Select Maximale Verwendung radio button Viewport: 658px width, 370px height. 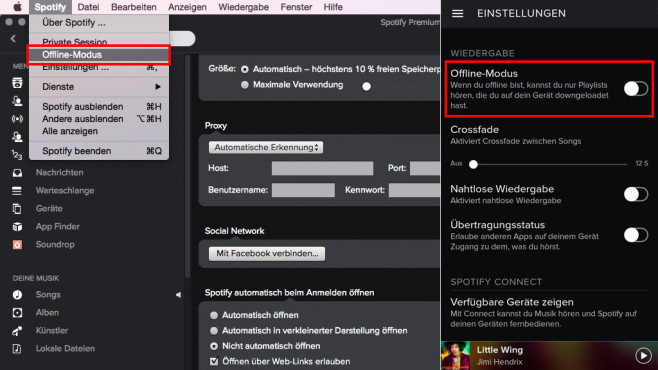245,85
